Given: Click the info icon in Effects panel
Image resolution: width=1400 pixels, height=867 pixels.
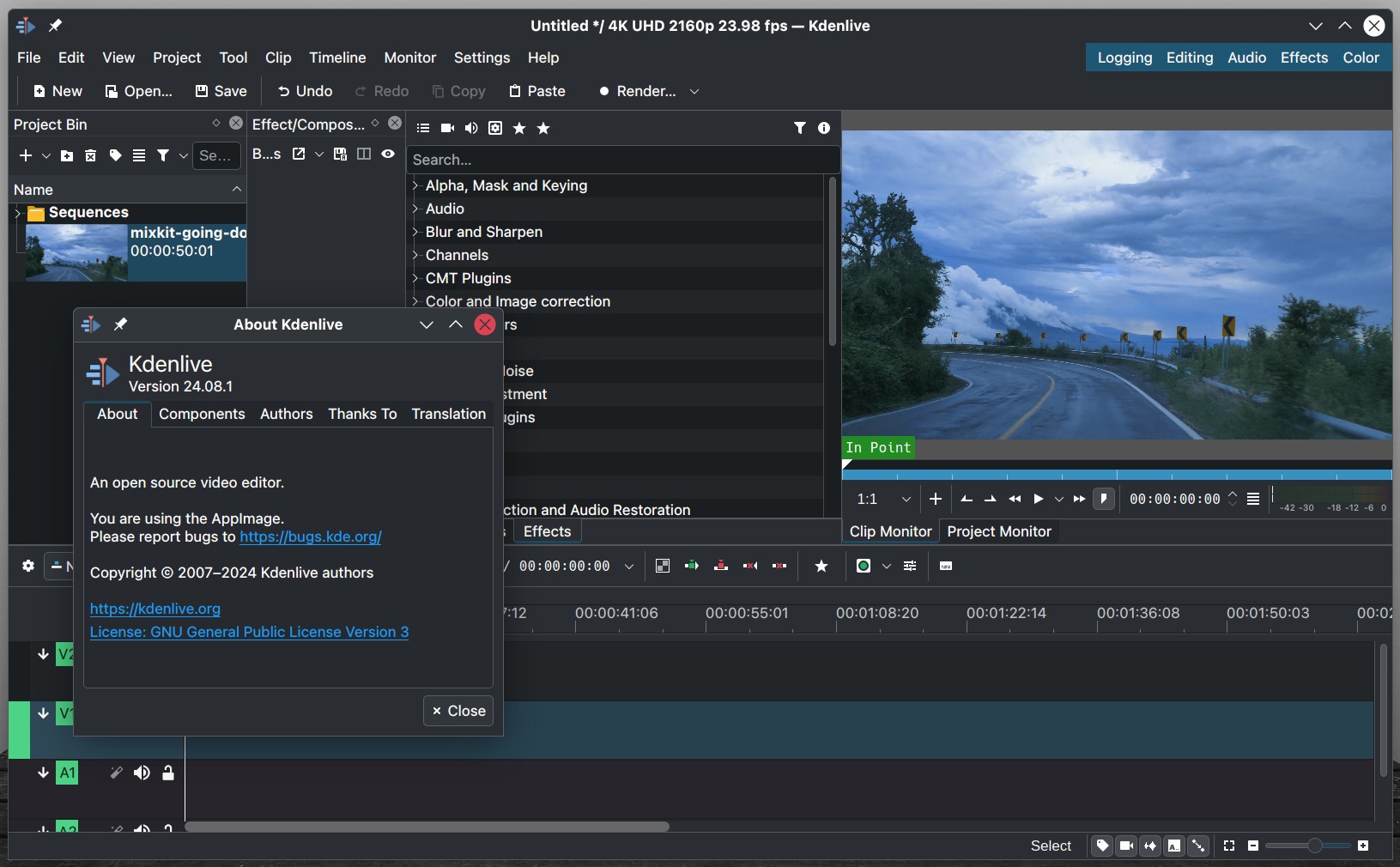Looking at the screenshot, I should [824, 128].
